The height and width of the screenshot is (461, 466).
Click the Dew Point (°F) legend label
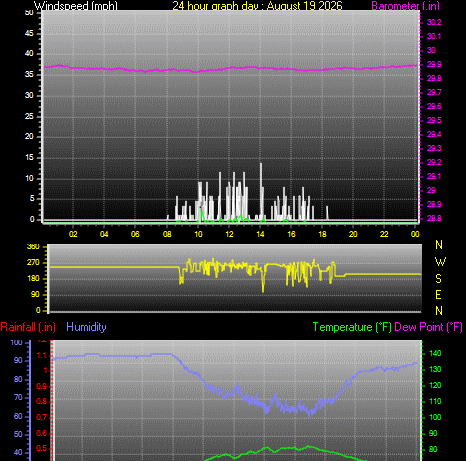(428, 327)
